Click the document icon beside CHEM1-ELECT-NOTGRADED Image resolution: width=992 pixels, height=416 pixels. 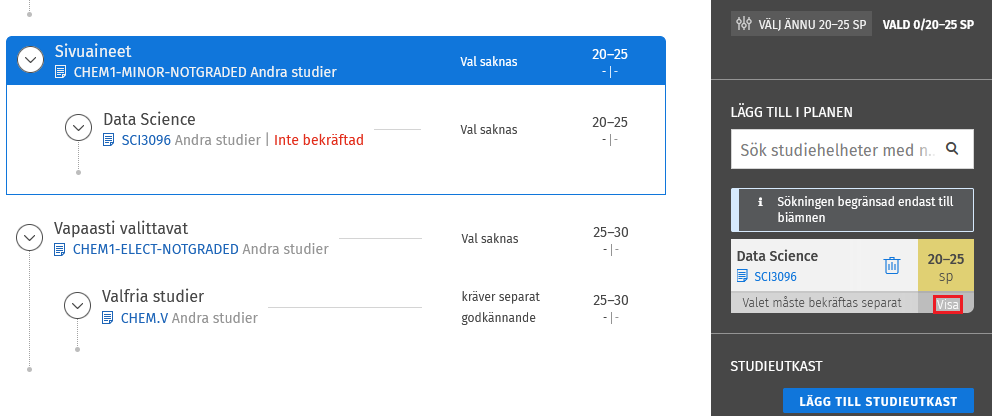click(x=61, y=249)
